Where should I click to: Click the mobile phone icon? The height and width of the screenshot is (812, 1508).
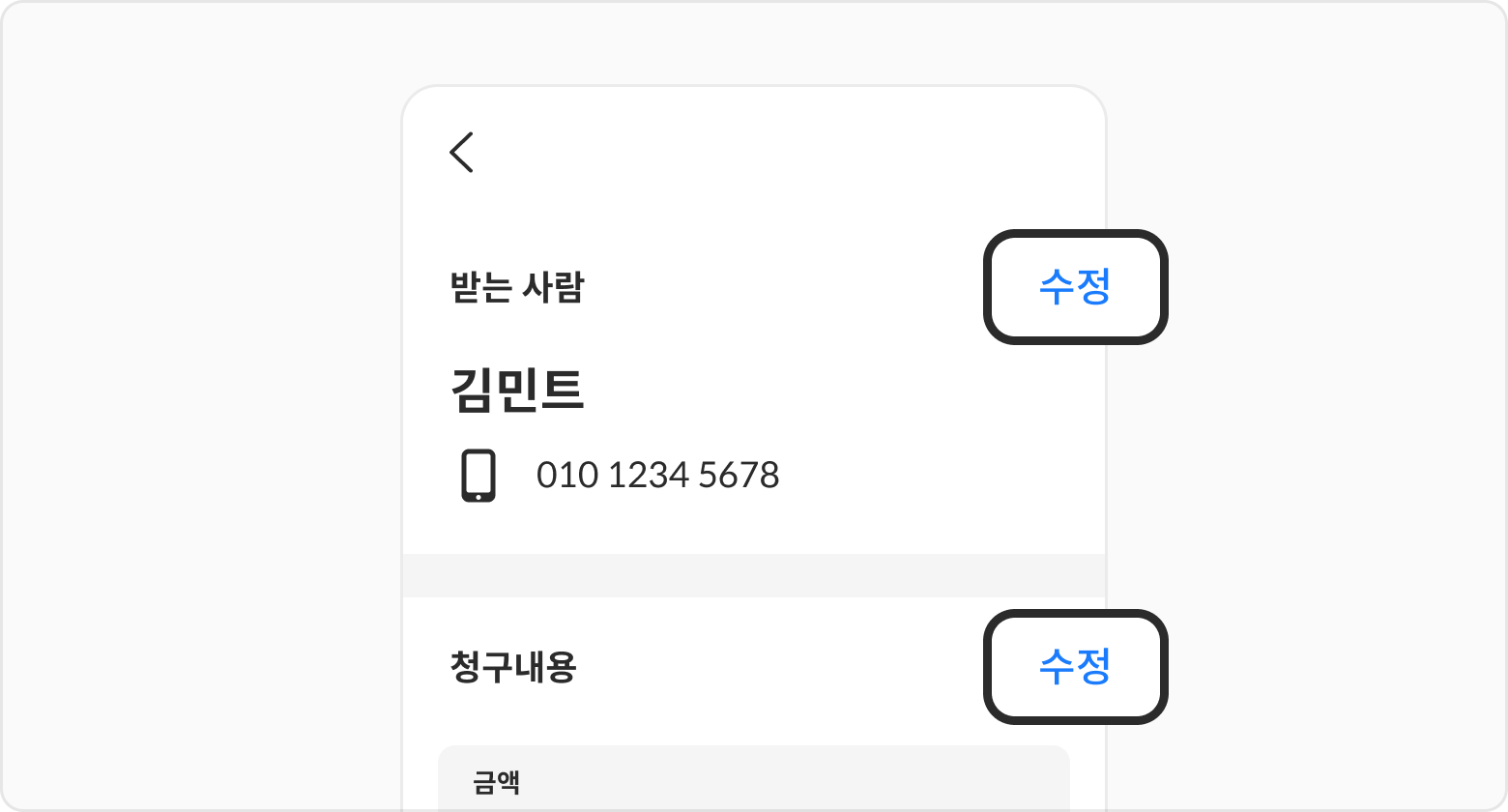point(478,476)
